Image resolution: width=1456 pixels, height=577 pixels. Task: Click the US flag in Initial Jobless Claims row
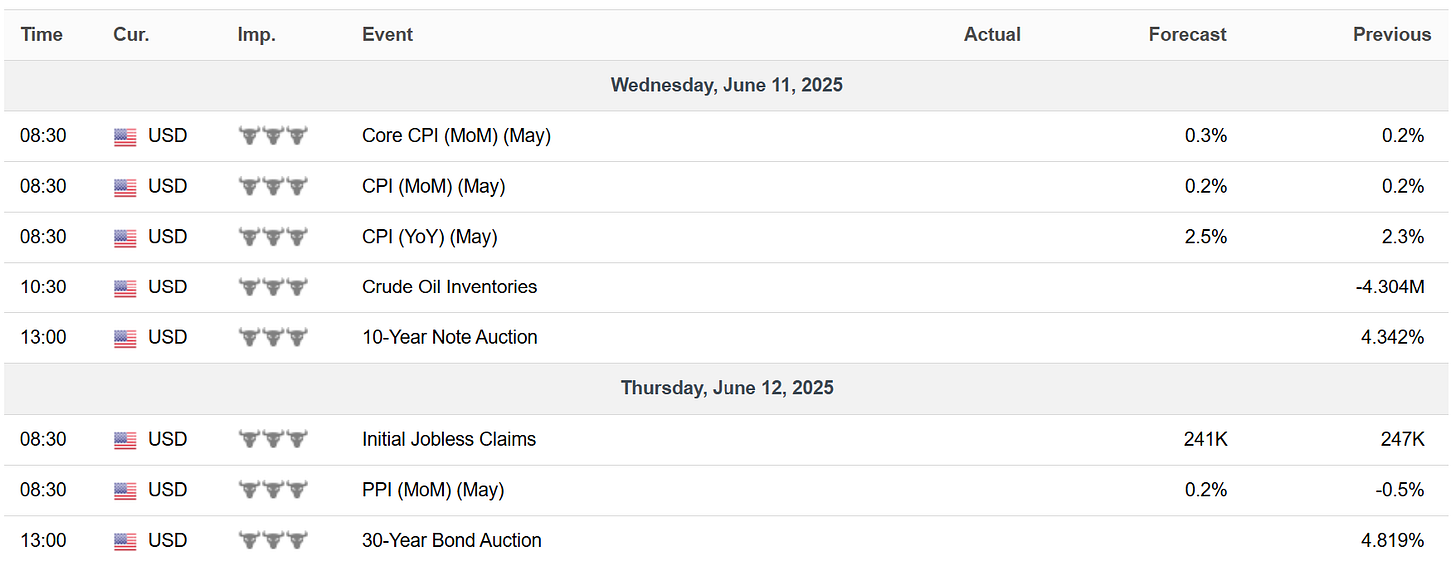coord(125,440)
